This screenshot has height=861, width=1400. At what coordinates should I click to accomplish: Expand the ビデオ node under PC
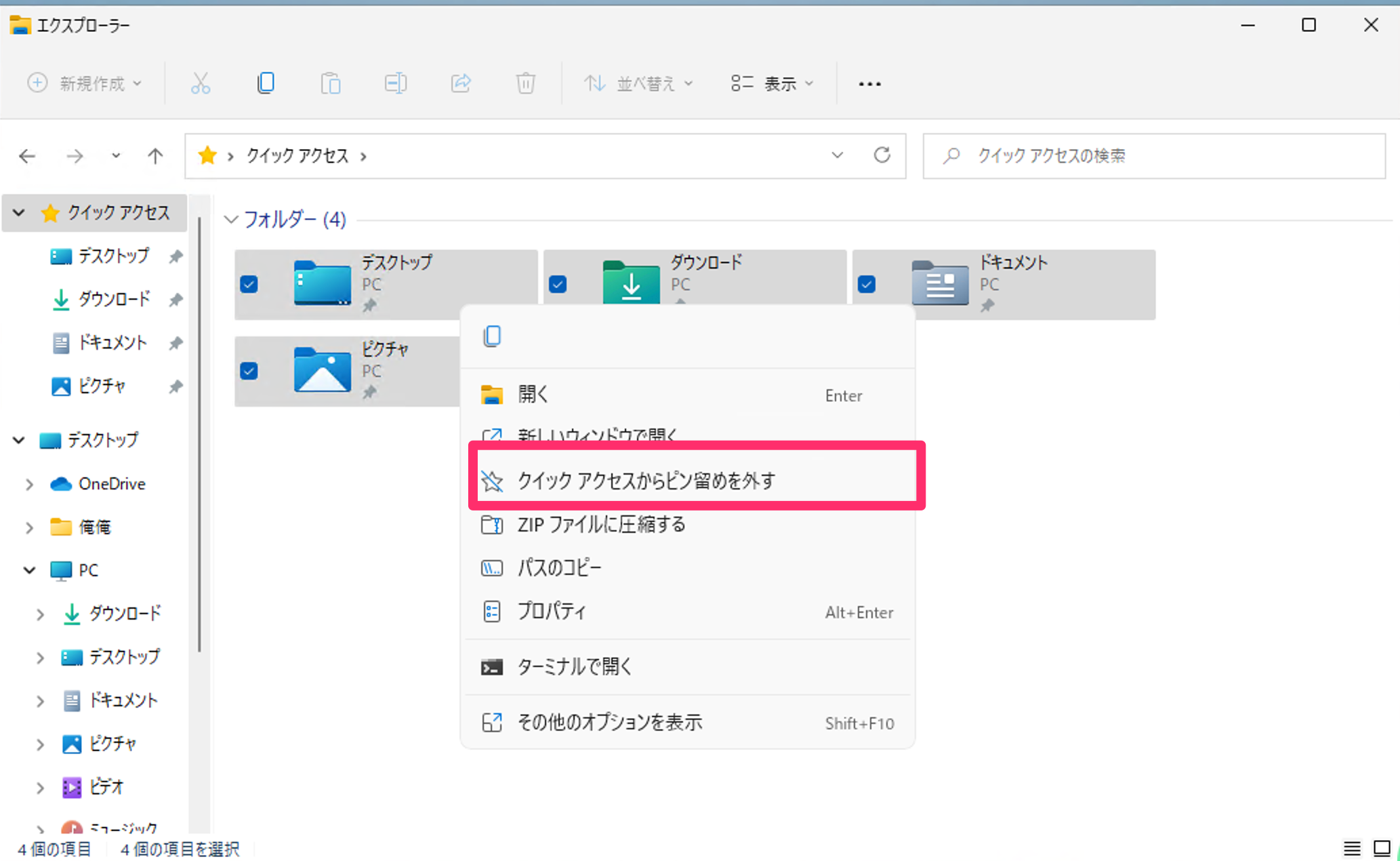(x=40, y=788)
